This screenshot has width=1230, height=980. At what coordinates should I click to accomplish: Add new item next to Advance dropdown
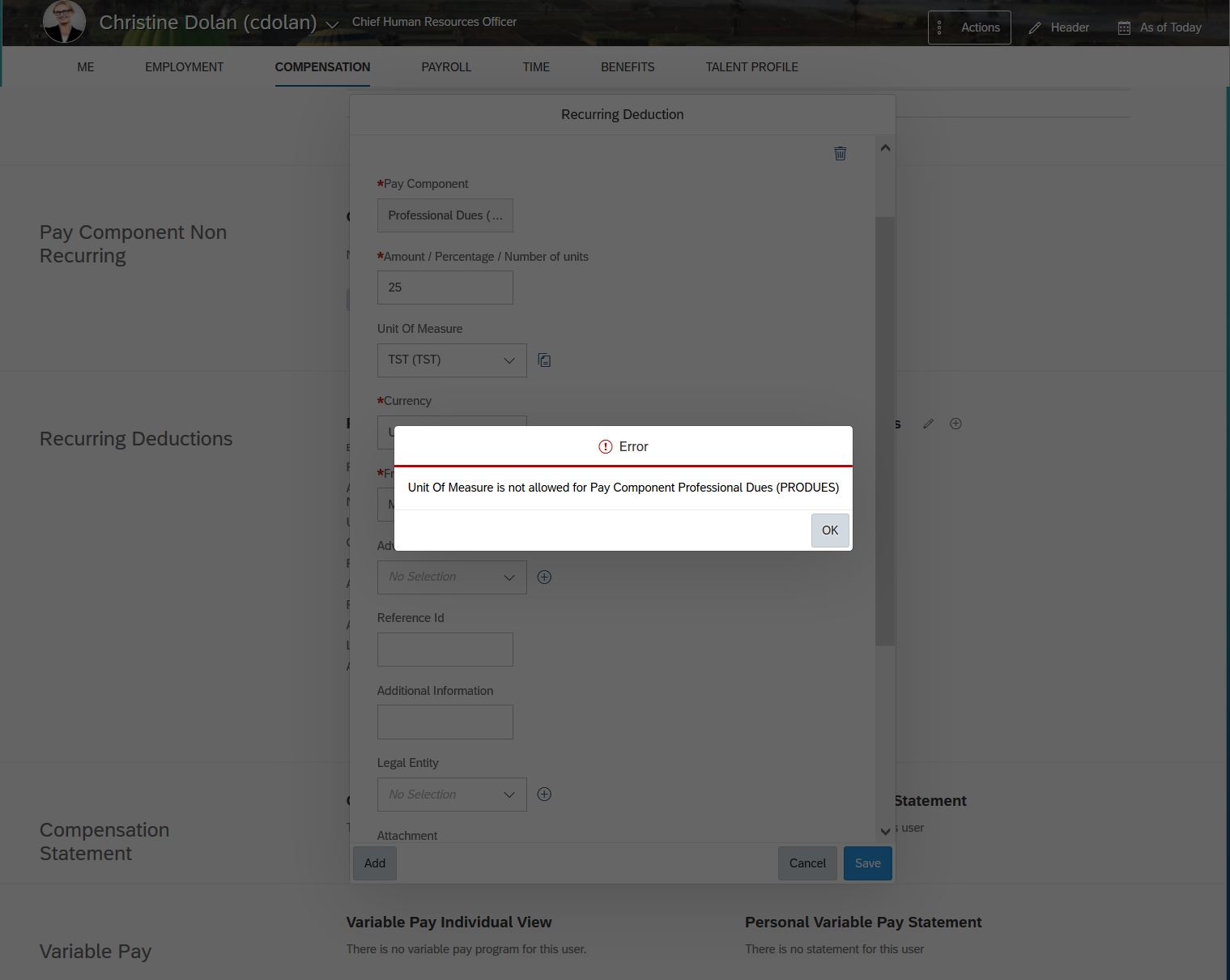coord(544,577)
